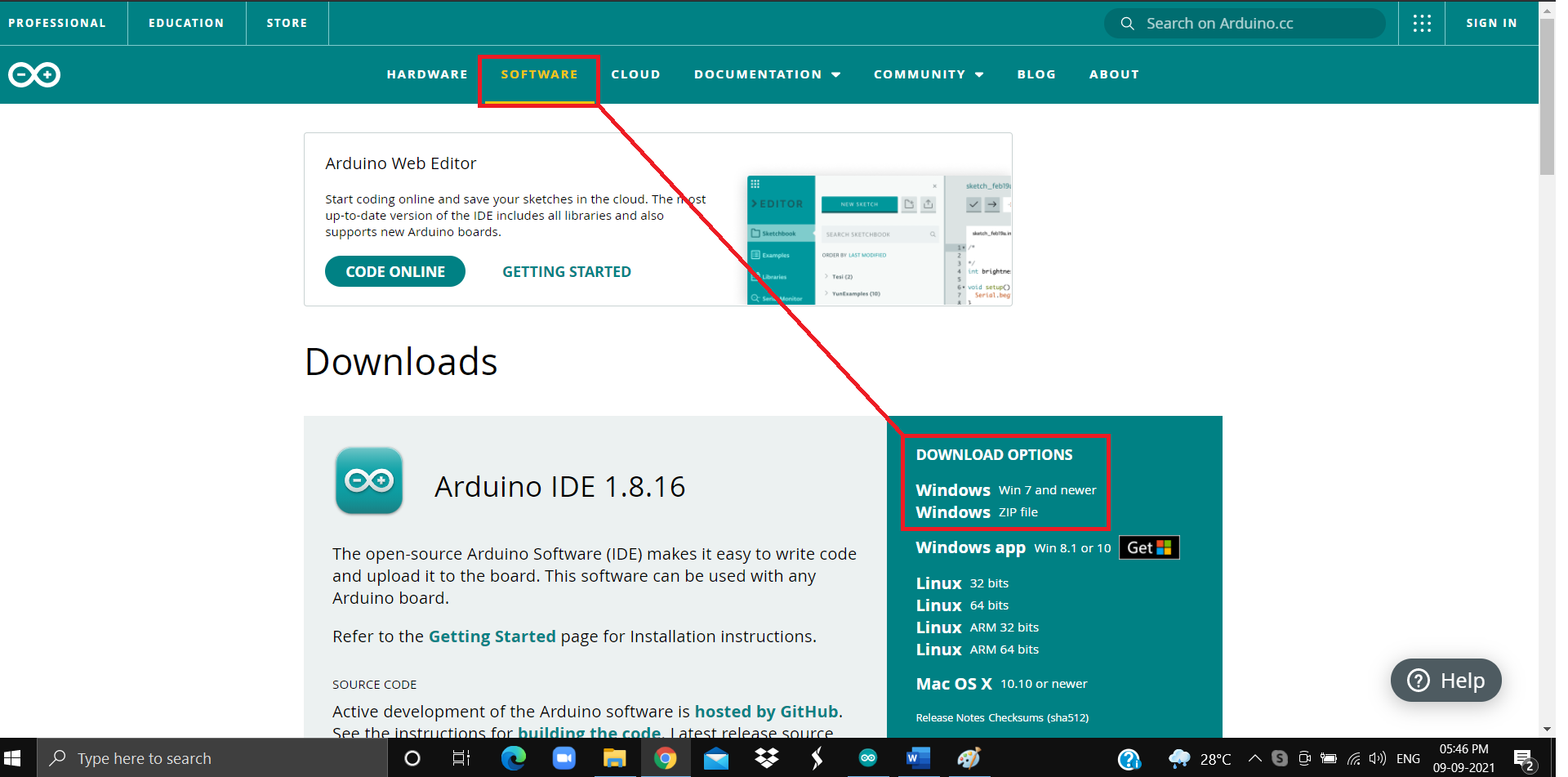Open the Getting Started link in Web Editor card
The image size is (1568, 777).
[x=567, y=272]
